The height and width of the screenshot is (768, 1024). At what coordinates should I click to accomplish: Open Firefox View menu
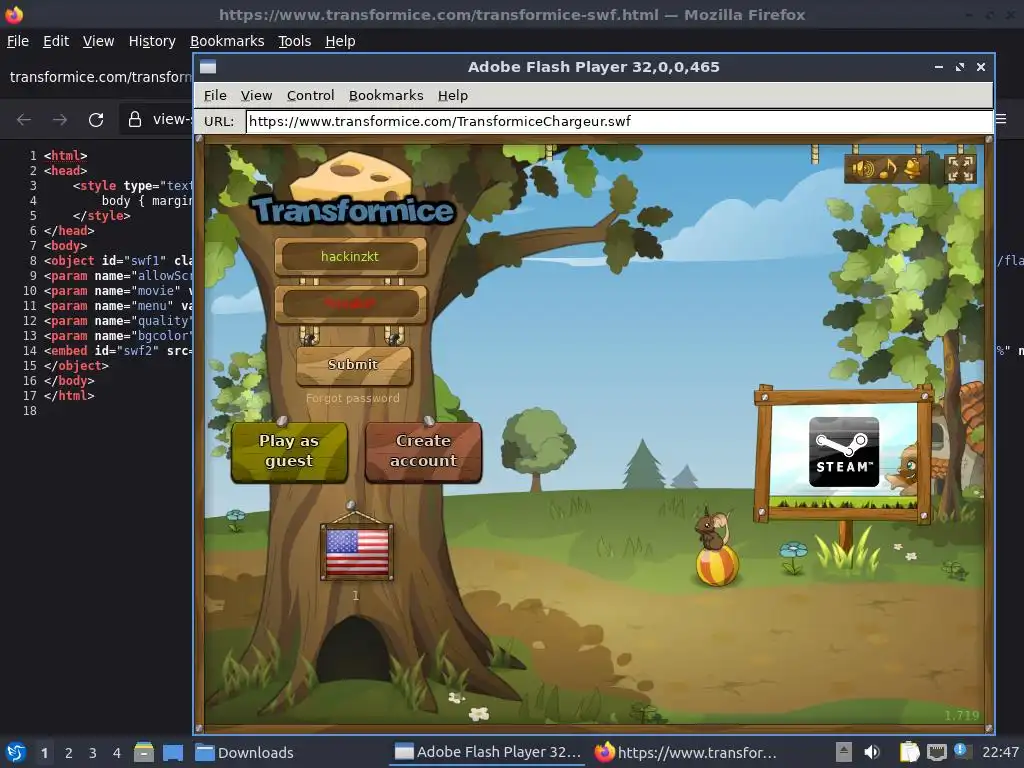99,41
